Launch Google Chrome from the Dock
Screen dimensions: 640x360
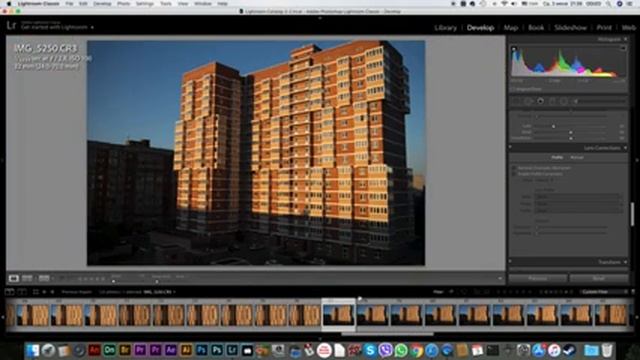416,350
